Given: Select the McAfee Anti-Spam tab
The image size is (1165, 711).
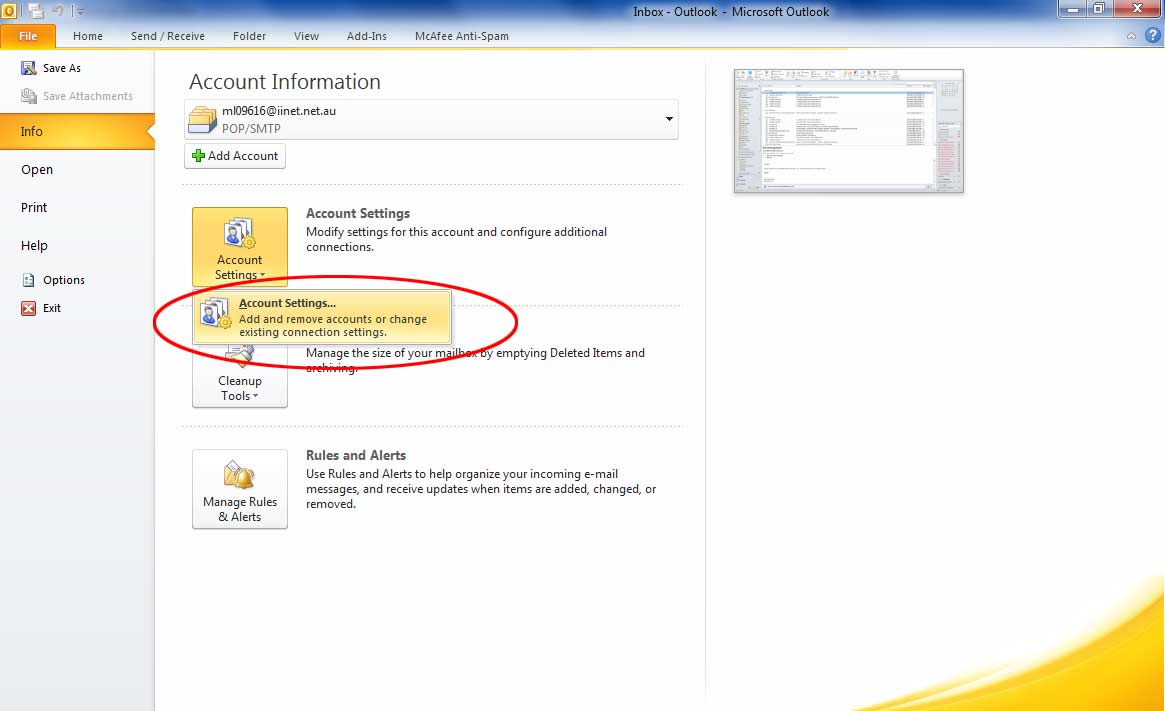Looking at the screenshot, I should (x=462, y=36).
